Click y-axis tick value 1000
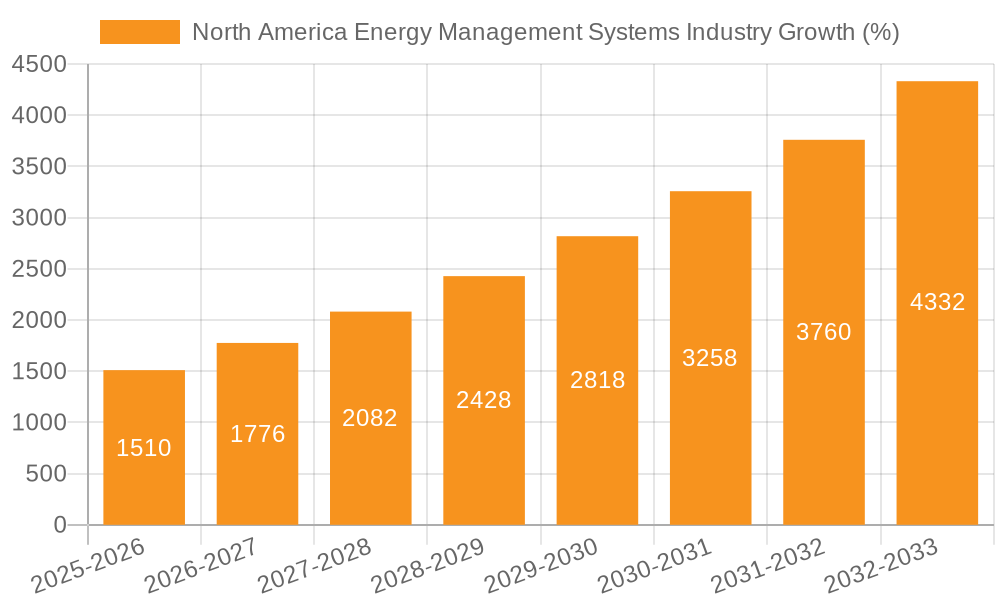The image size is (1000, 600). (x=39, y=422)
